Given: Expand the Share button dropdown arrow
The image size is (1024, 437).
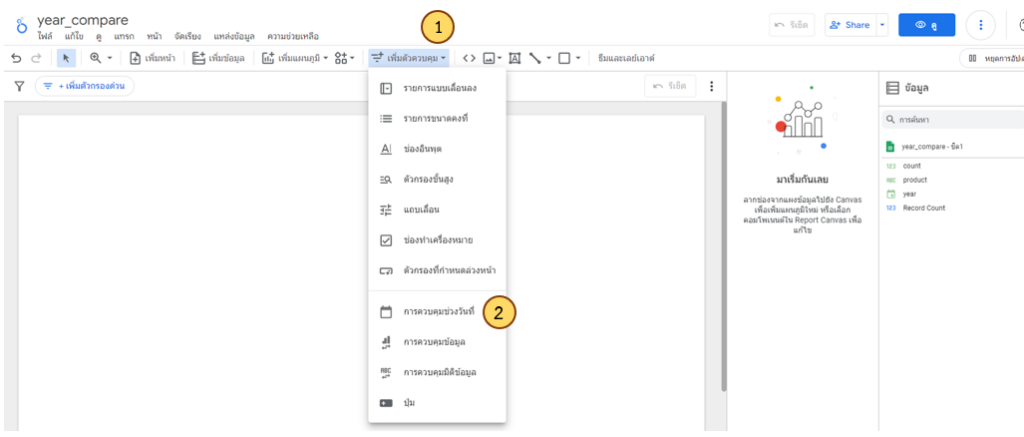Looking at the screenshot, I should click(x=883, y=25).
